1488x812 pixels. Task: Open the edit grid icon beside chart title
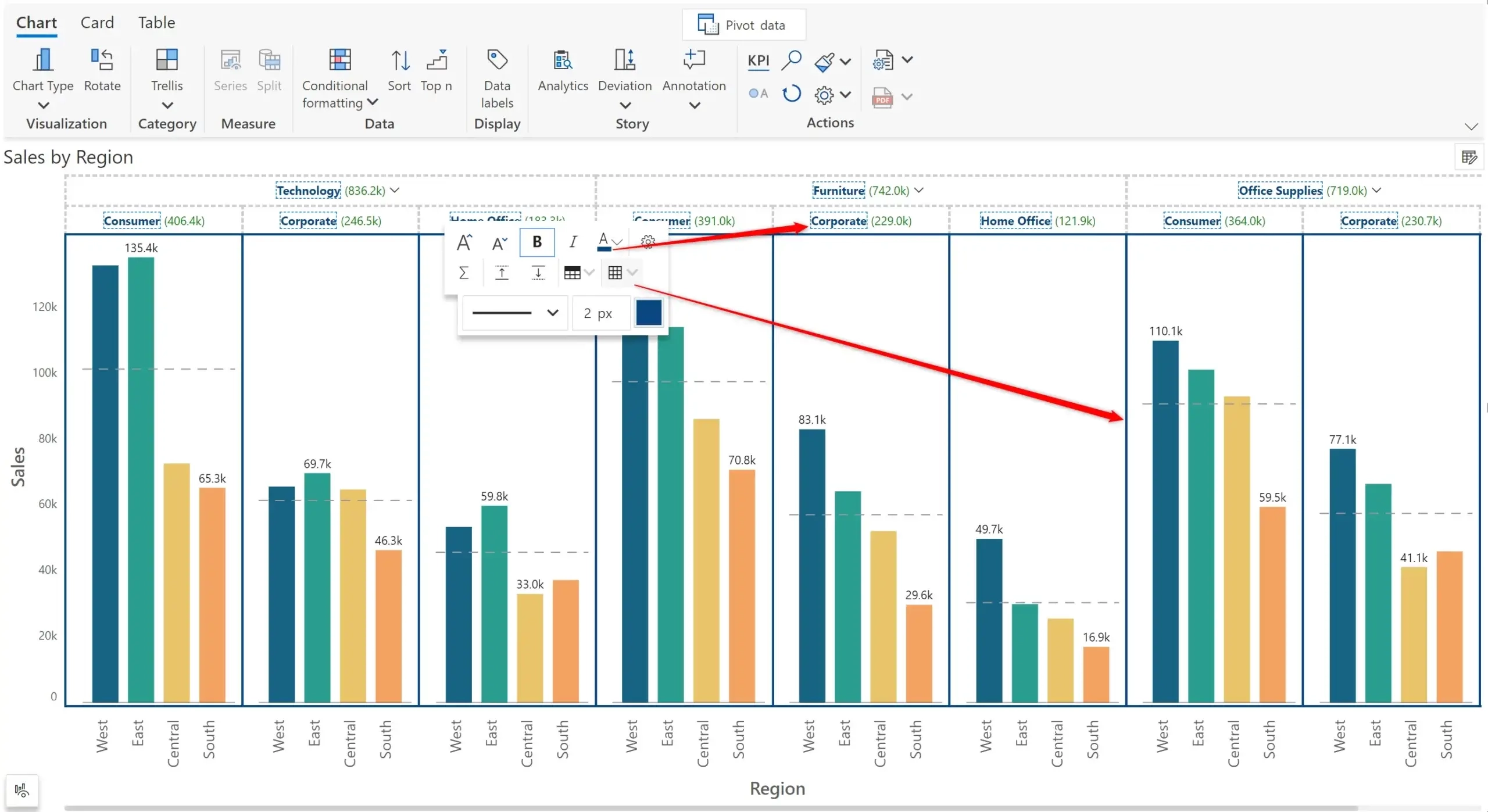click(x=1469, y=157)
